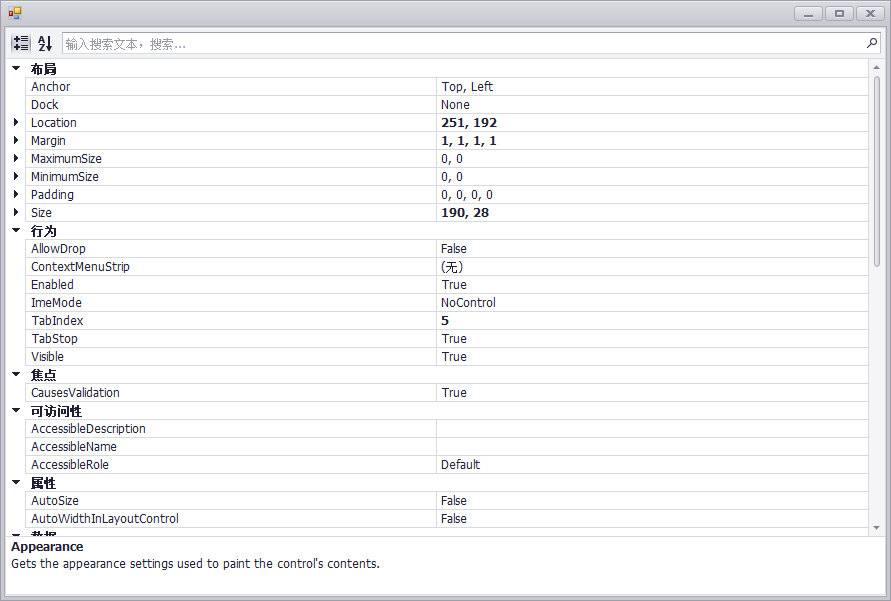The width and height of the screenshot is (891, 601).
Task: Maximize the property window
Action: 839,13
